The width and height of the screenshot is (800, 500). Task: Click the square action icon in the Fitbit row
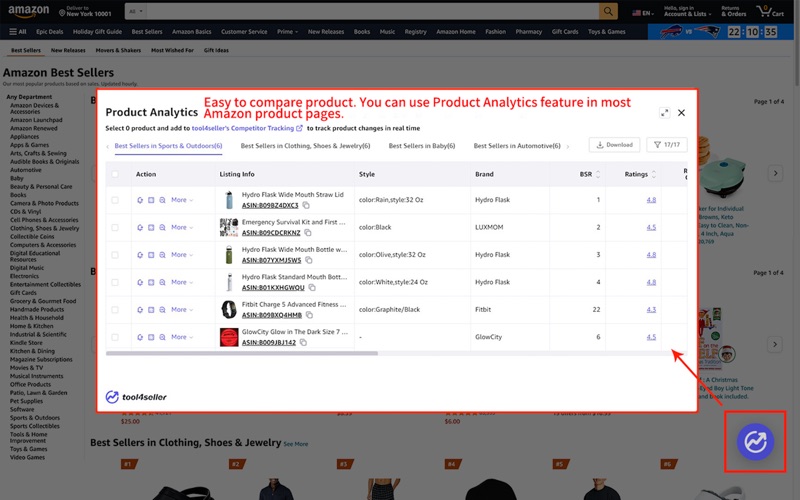coord(151,310)
